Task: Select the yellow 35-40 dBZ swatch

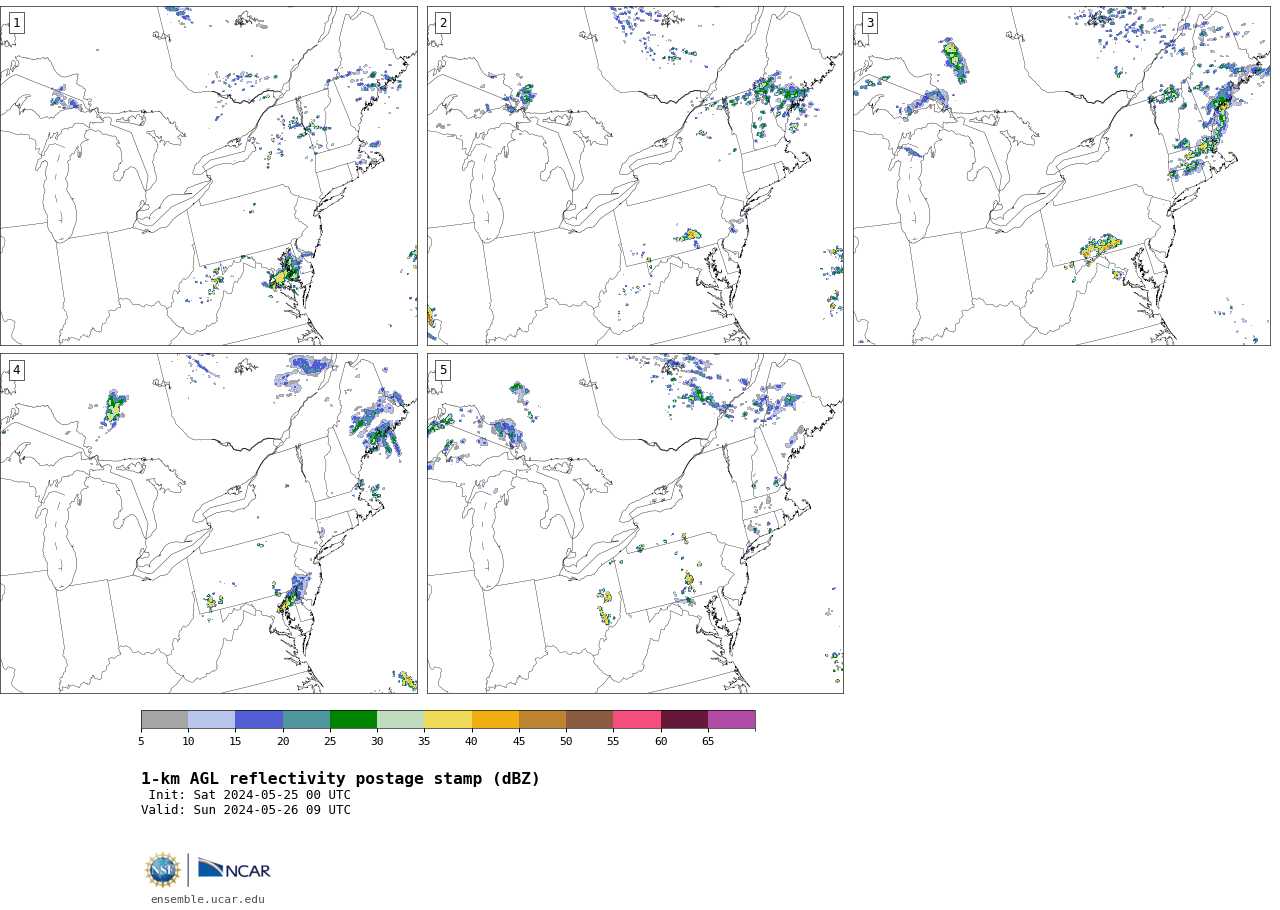Action: pyautogui.click(x=448, y=720)
